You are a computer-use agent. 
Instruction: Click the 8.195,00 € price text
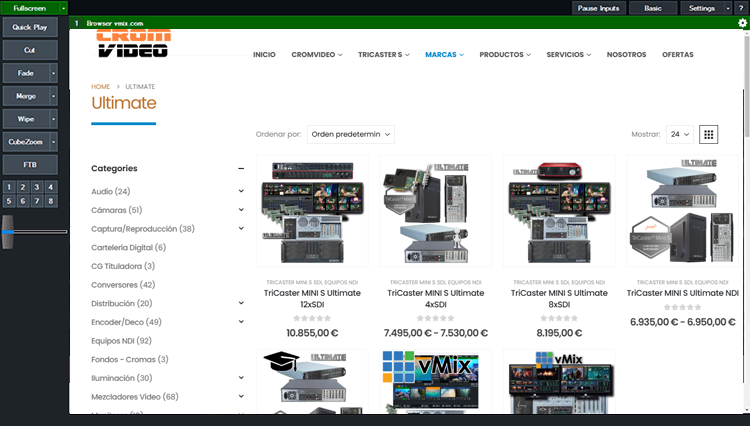tap(559, 333)
